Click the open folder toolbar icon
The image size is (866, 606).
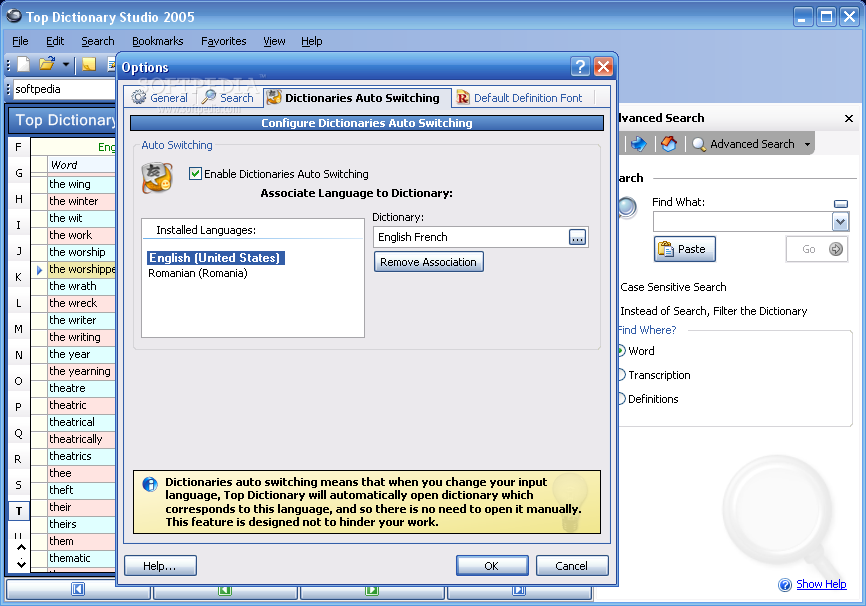click(47, 65)
